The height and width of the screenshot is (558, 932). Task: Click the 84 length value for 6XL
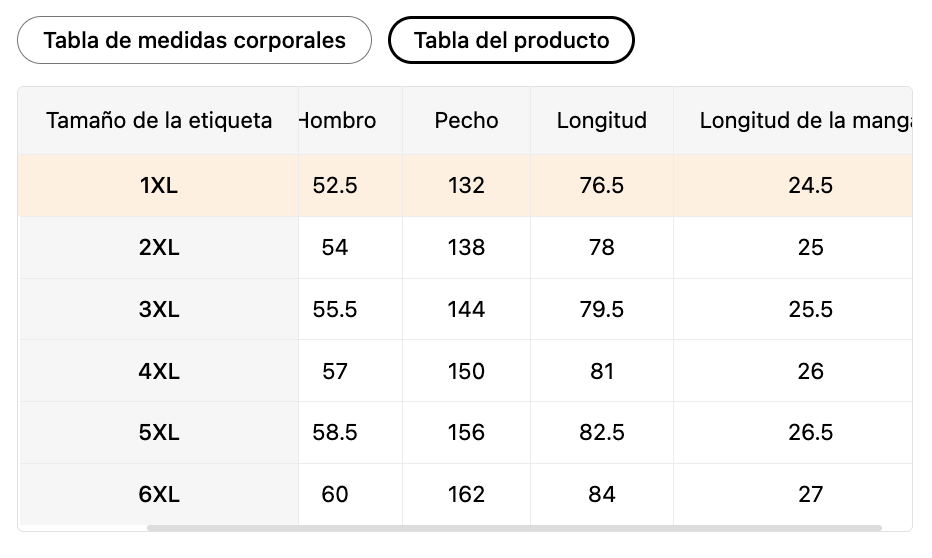point(602,494)
